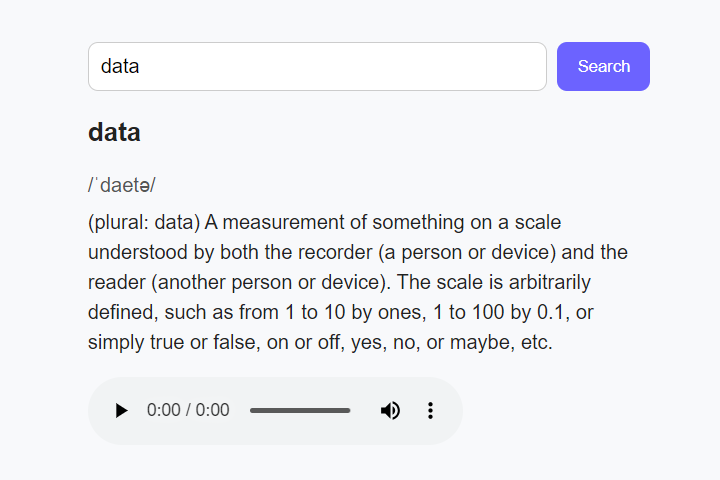Click the word 'measurement' in the definition
720x480 pixels.
tap(281, 222)
